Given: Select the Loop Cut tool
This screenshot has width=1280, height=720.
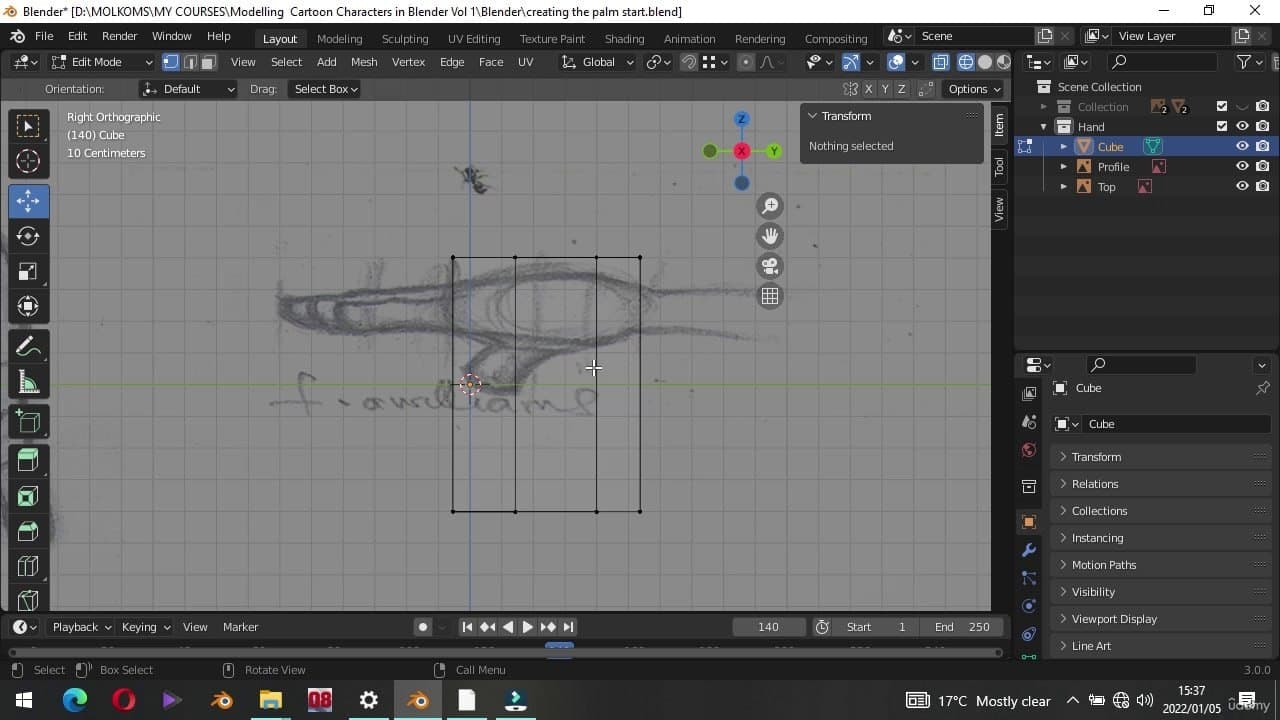Looking at the screenshot, I should (28, 566).
